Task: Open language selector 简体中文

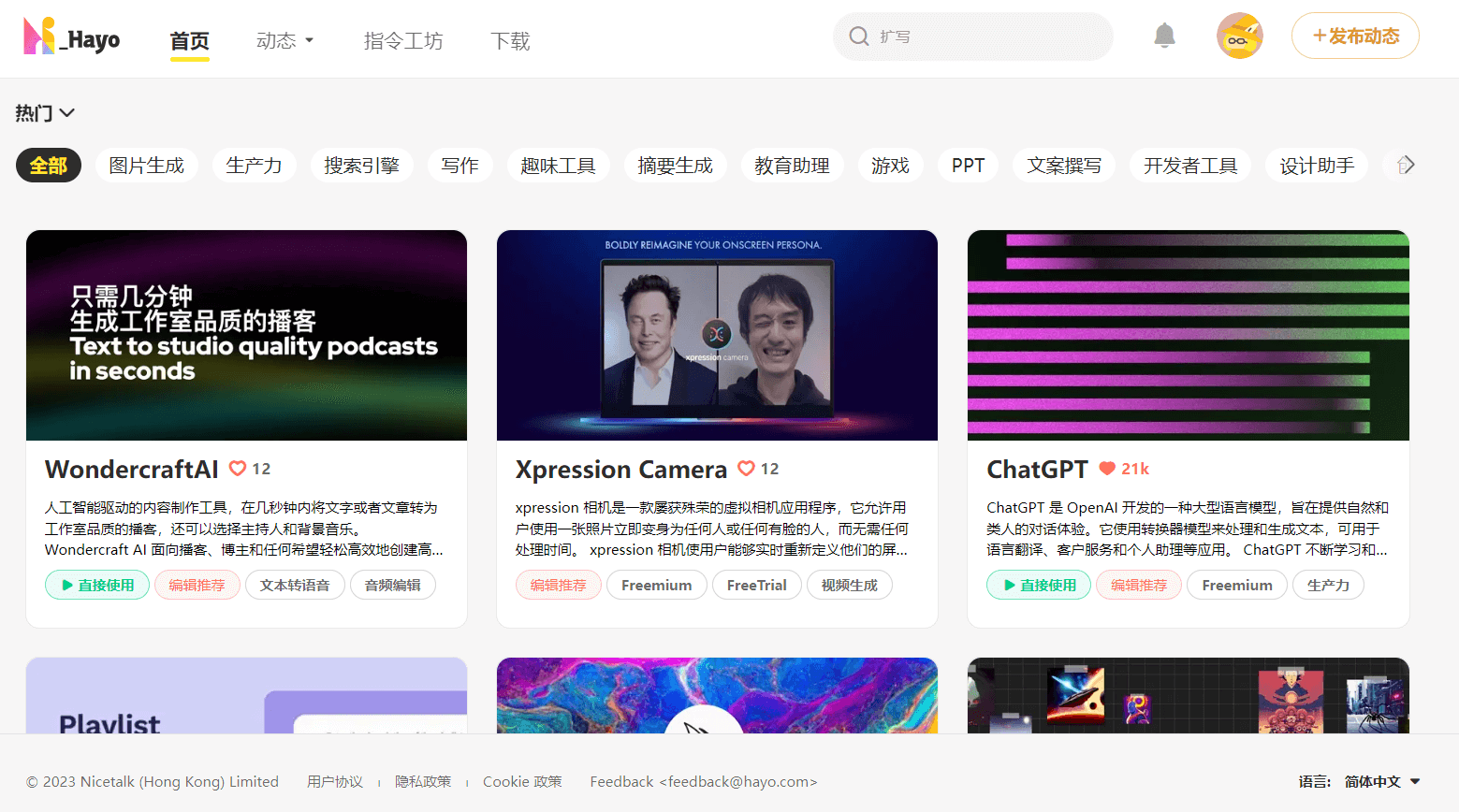Action: coord(1382,781)
